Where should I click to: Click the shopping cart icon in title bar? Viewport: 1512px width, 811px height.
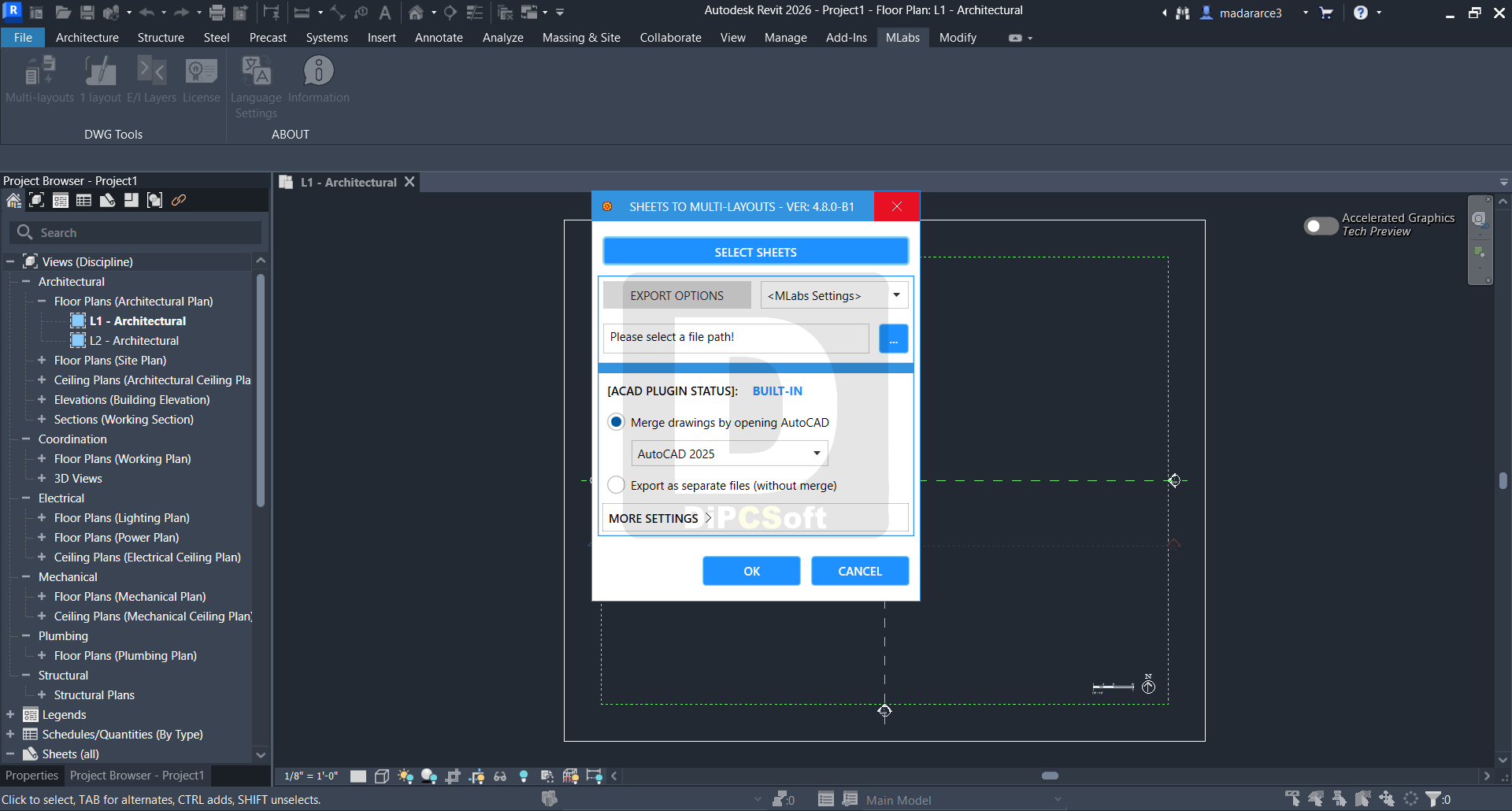pos(1326,13)
